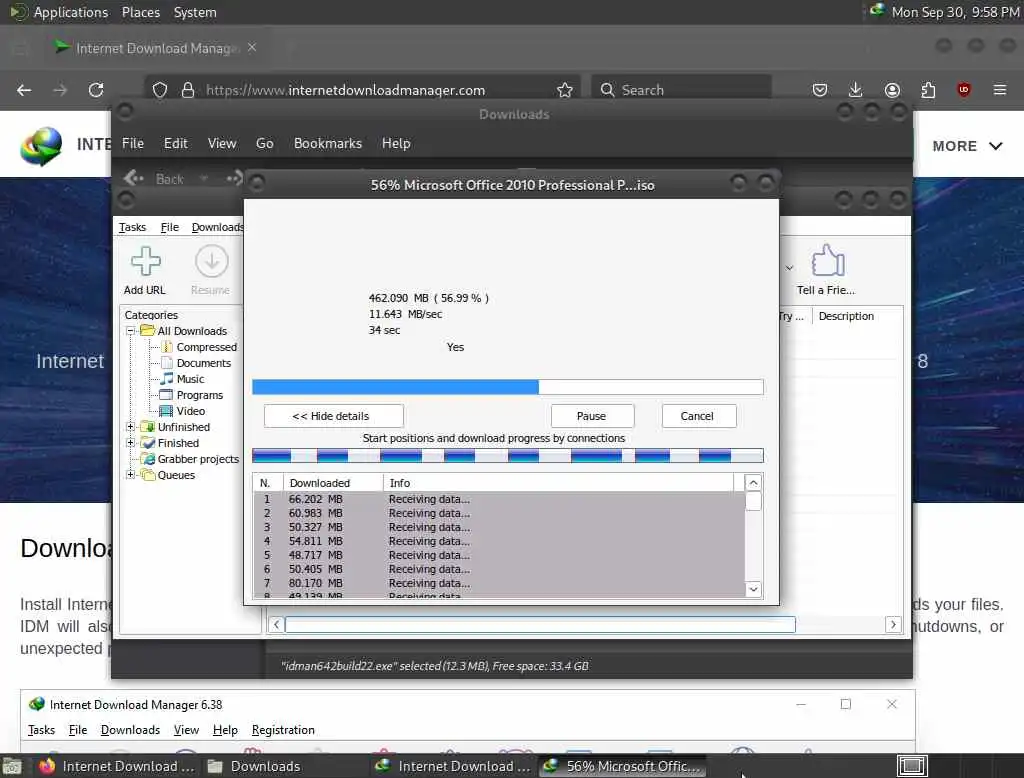Click the site padlock security icon
1024x778 pixels.
[188, 90]
